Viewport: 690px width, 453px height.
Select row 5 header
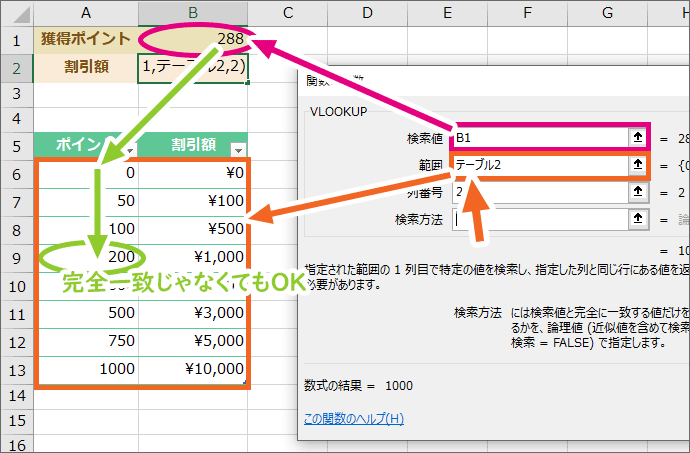point(17,146)
